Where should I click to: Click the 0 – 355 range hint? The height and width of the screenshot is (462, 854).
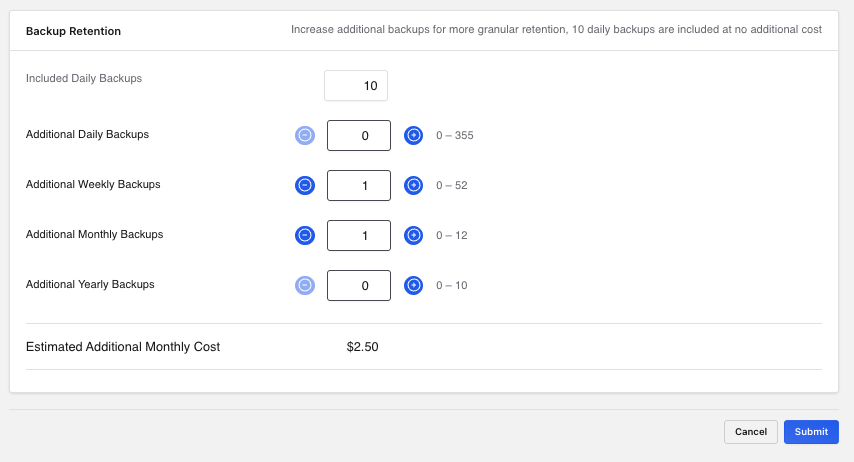coord(454,135)
